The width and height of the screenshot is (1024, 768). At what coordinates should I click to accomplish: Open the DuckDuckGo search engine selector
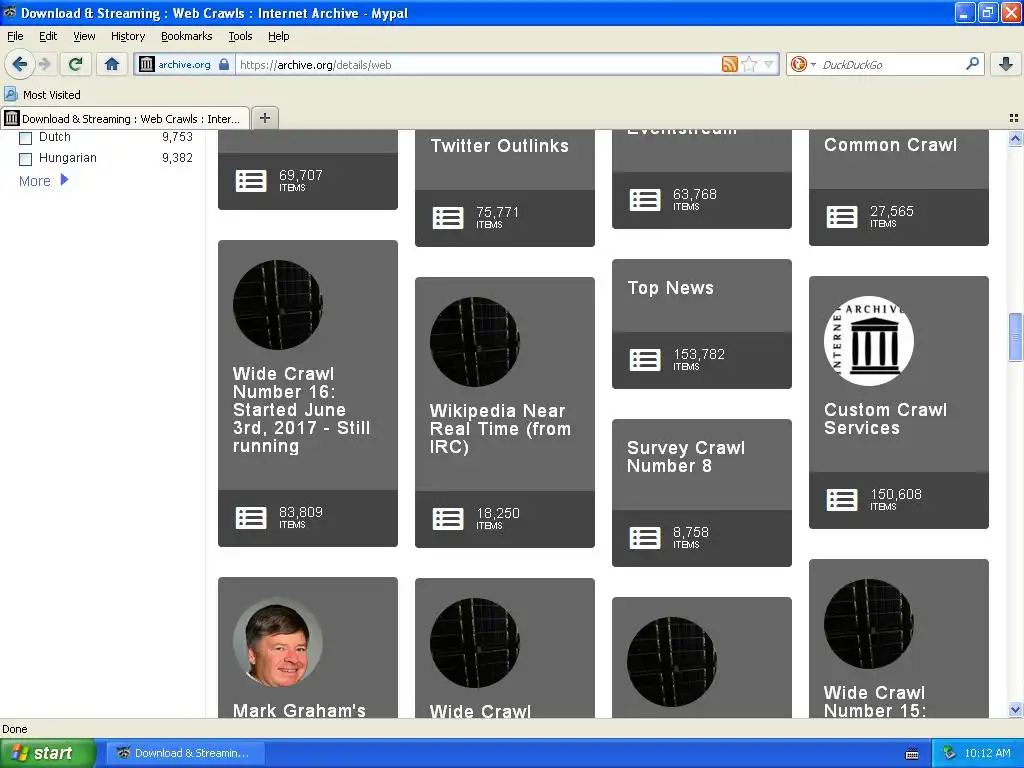click(x=803, y=64)
